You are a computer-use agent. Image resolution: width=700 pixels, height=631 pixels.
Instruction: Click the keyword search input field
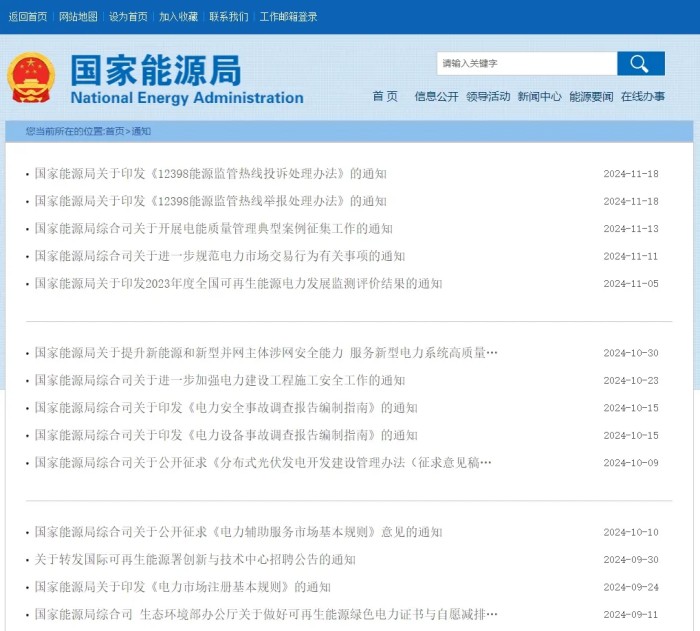(527, 64)
